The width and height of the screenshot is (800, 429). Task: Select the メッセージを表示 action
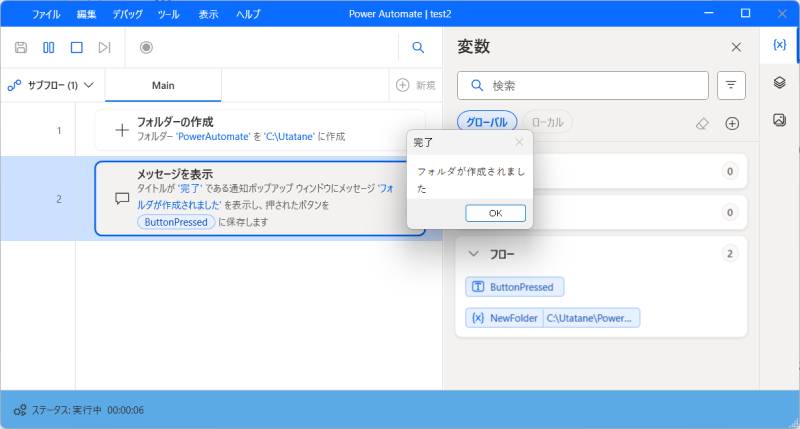pos(260,198)
